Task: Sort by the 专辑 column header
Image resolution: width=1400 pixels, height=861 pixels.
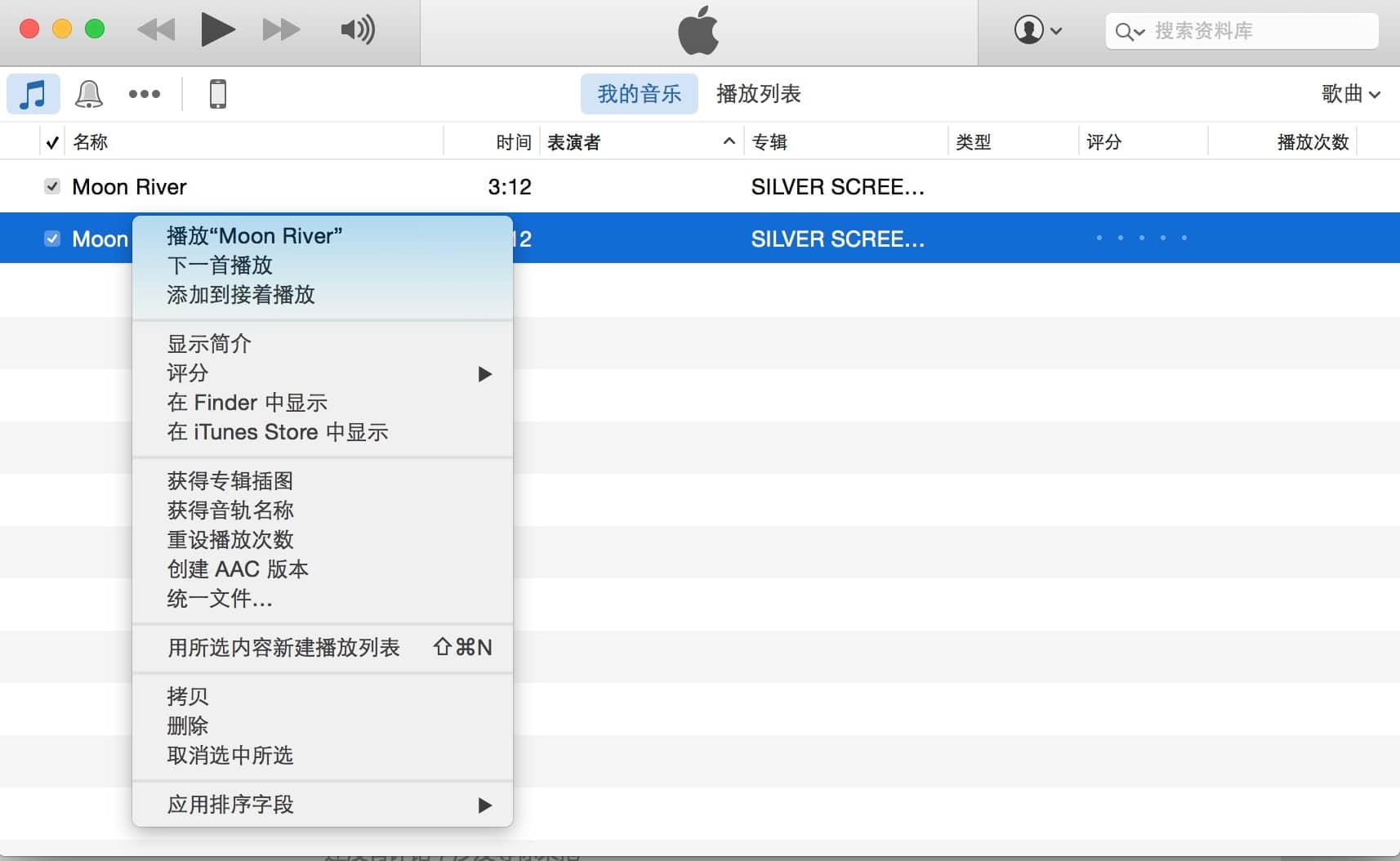Action: point(769,142)
